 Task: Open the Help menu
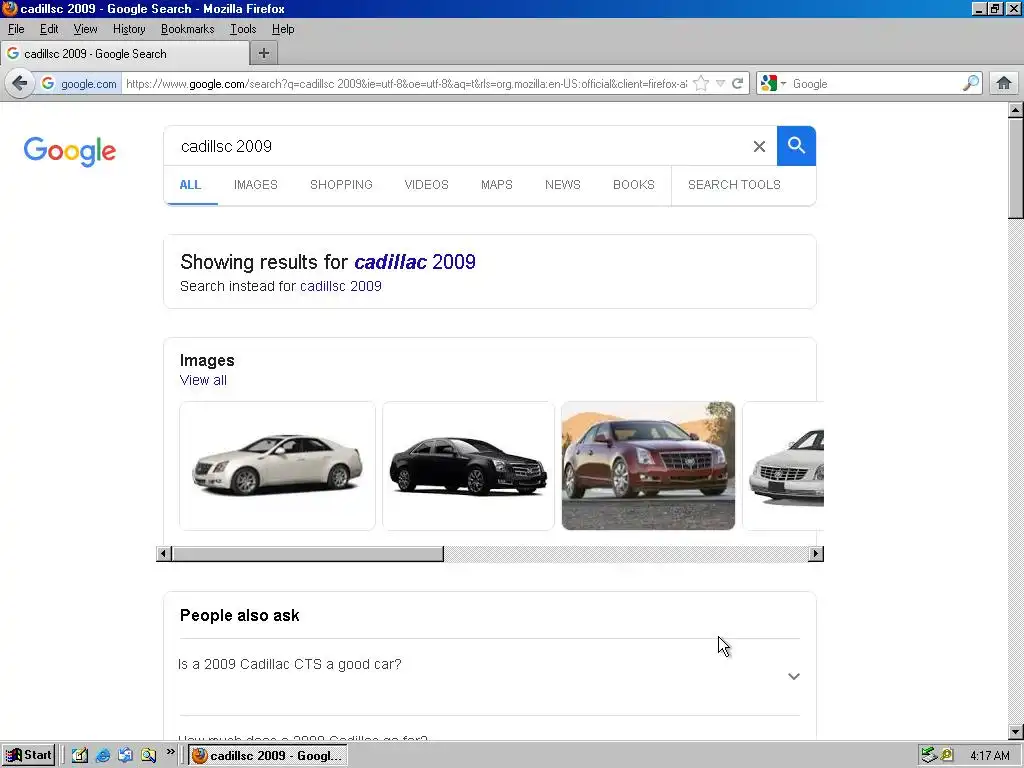pyautogui.click(x=283, y=29)
